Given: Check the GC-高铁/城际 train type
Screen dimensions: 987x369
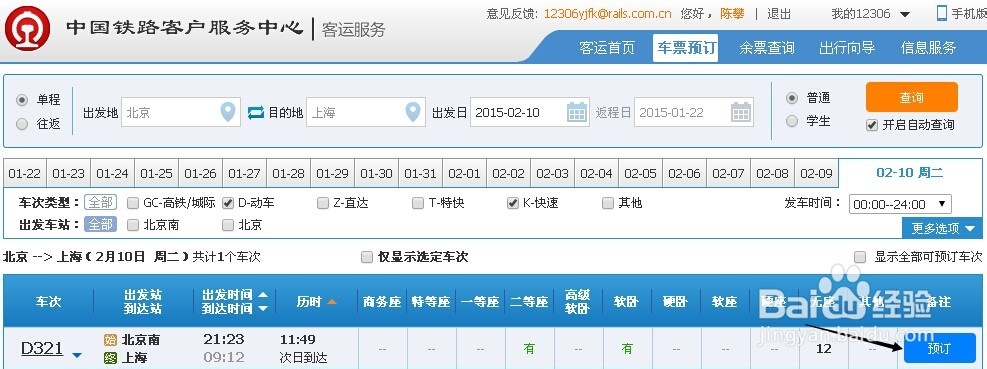Looking at the screenshot, I should 133,203.
